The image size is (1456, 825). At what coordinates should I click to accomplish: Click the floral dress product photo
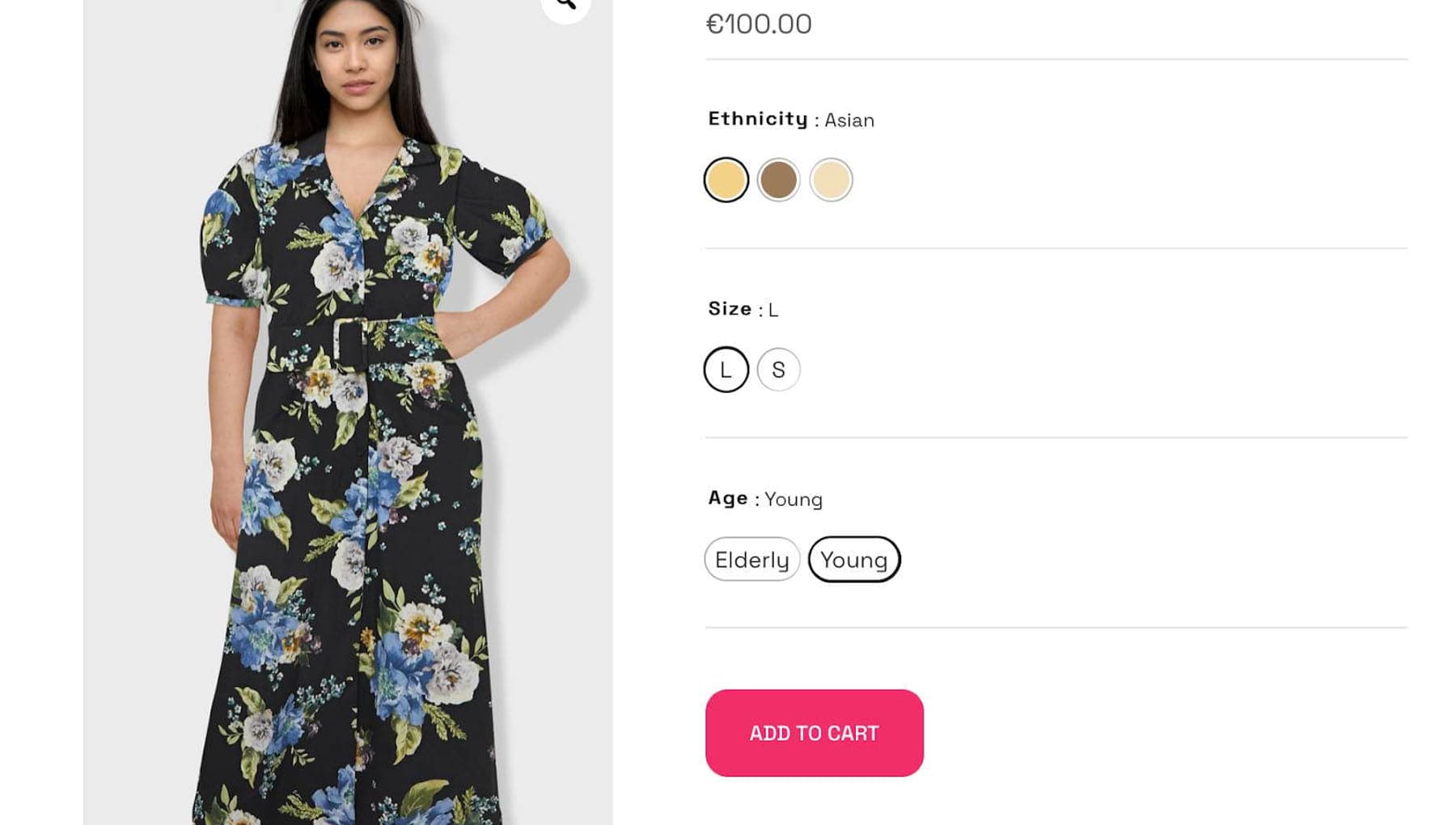coord(348,485)
